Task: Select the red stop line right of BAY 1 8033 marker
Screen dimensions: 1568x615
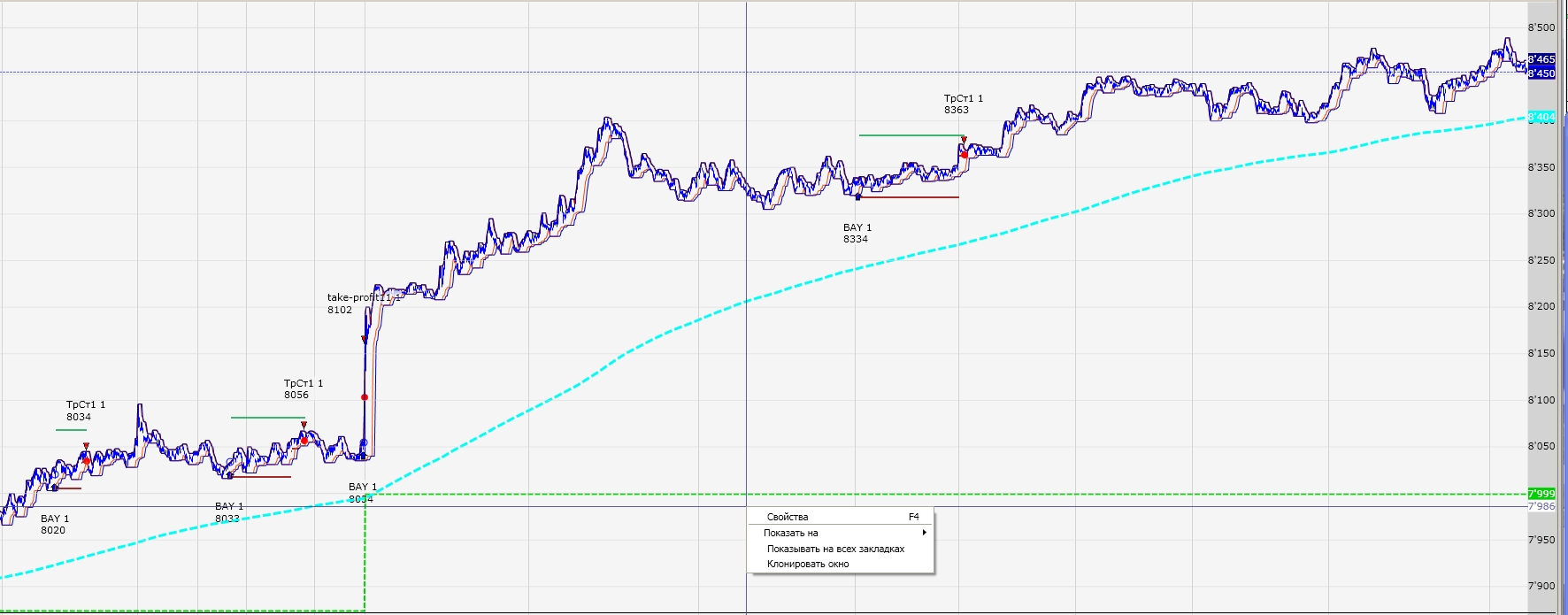Action: pos(260,477)
